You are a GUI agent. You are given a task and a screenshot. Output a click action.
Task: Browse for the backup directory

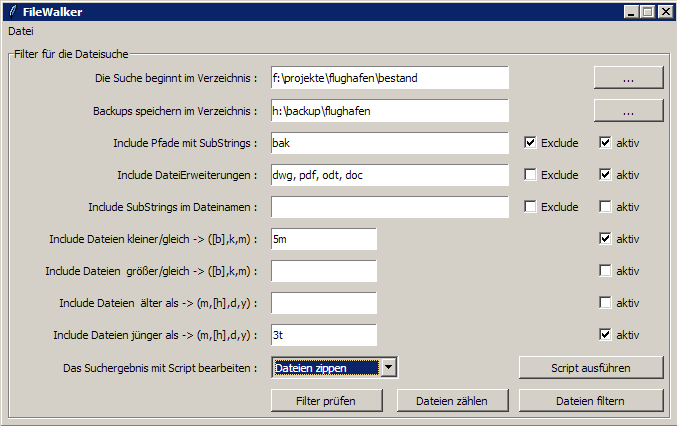[x=629, y=110]
